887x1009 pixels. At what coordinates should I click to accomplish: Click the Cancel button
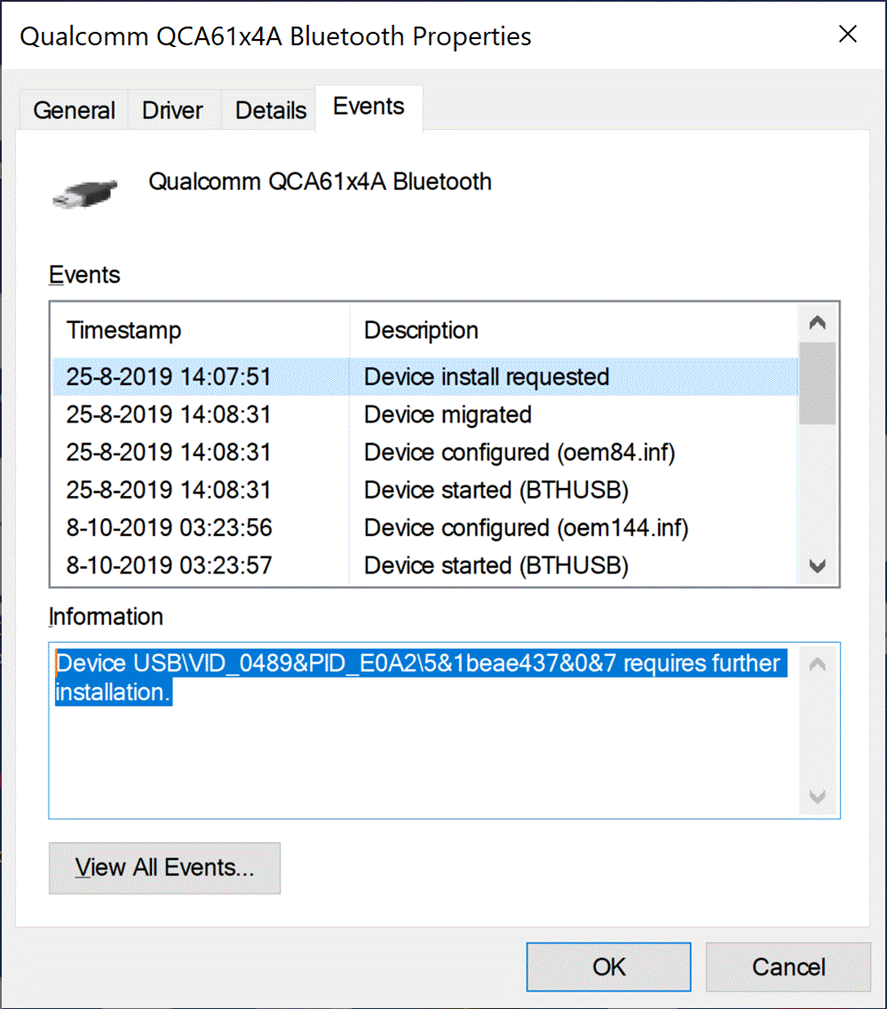click(x=789, y=967)
